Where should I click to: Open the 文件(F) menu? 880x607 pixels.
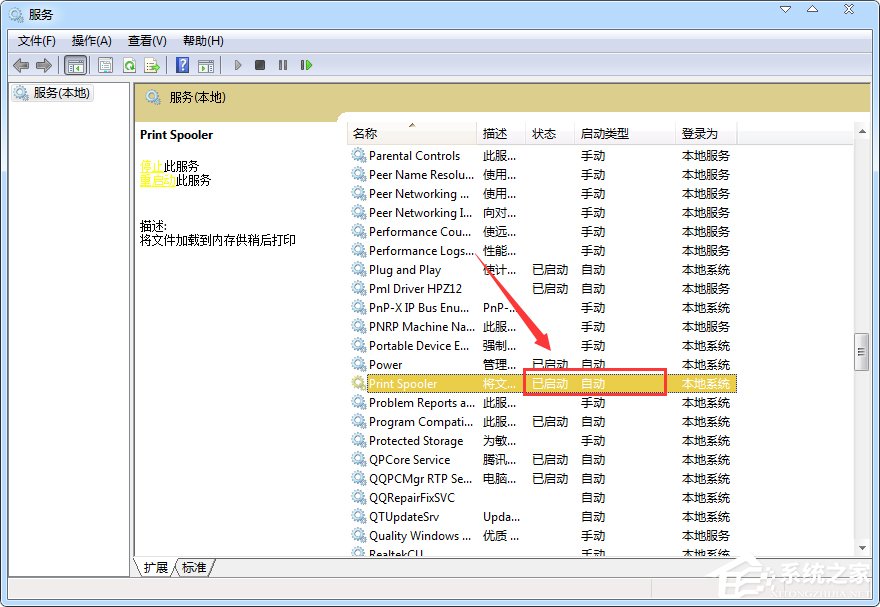[36, 41]
